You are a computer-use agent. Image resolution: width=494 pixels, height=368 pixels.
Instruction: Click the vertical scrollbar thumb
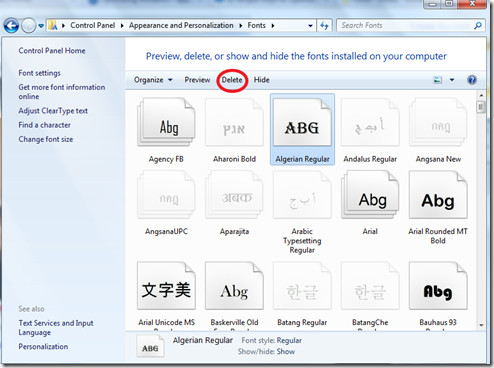481,107
